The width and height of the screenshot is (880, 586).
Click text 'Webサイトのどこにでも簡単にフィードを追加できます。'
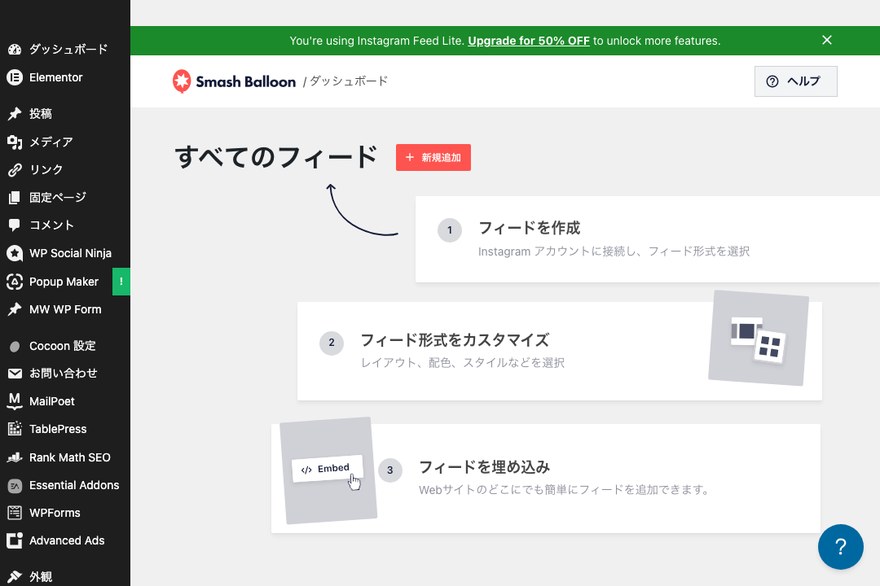pyautogui.click(x=564, y=490)
